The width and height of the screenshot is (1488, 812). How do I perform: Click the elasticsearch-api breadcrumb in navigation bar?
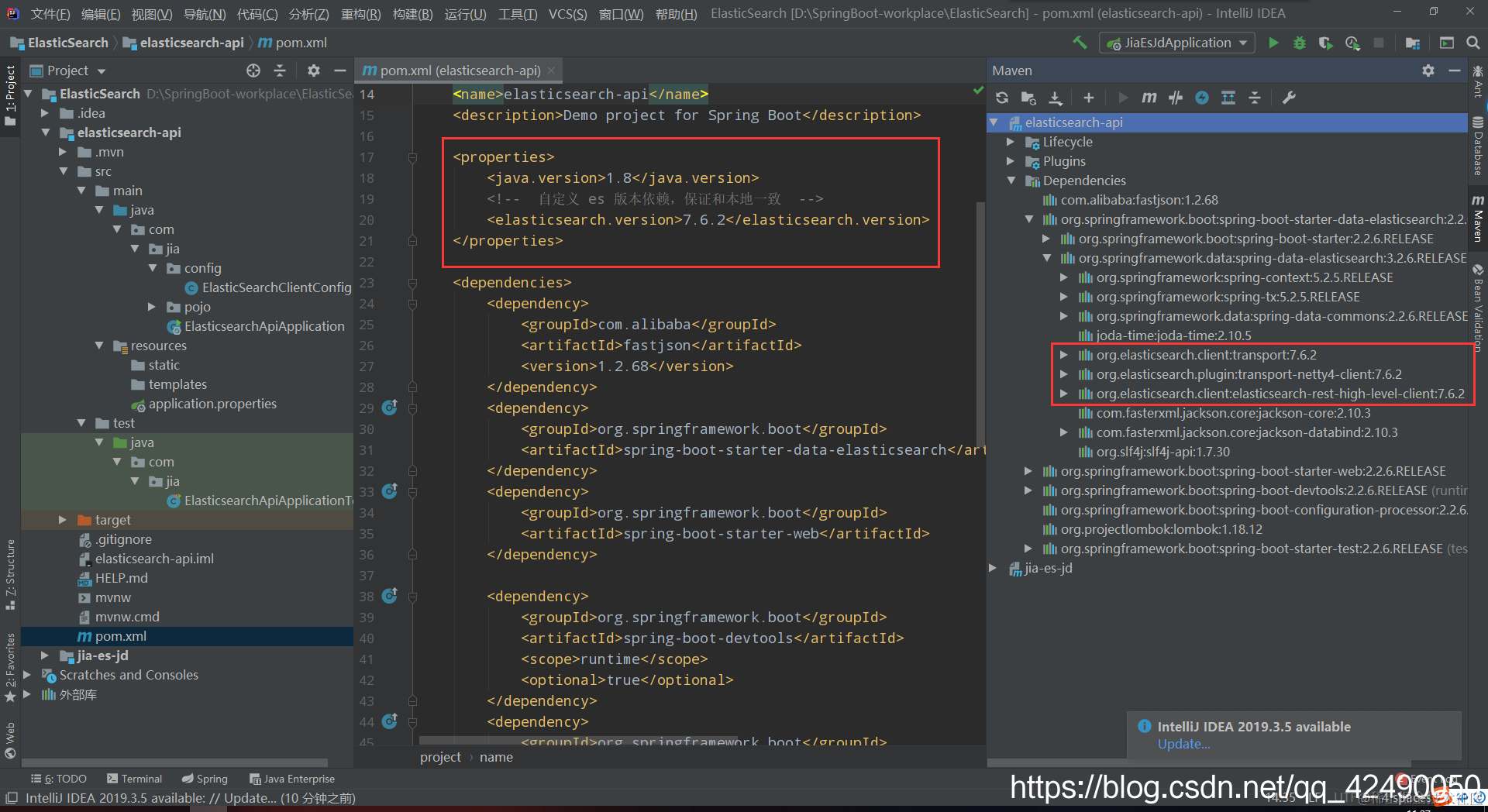184,43
